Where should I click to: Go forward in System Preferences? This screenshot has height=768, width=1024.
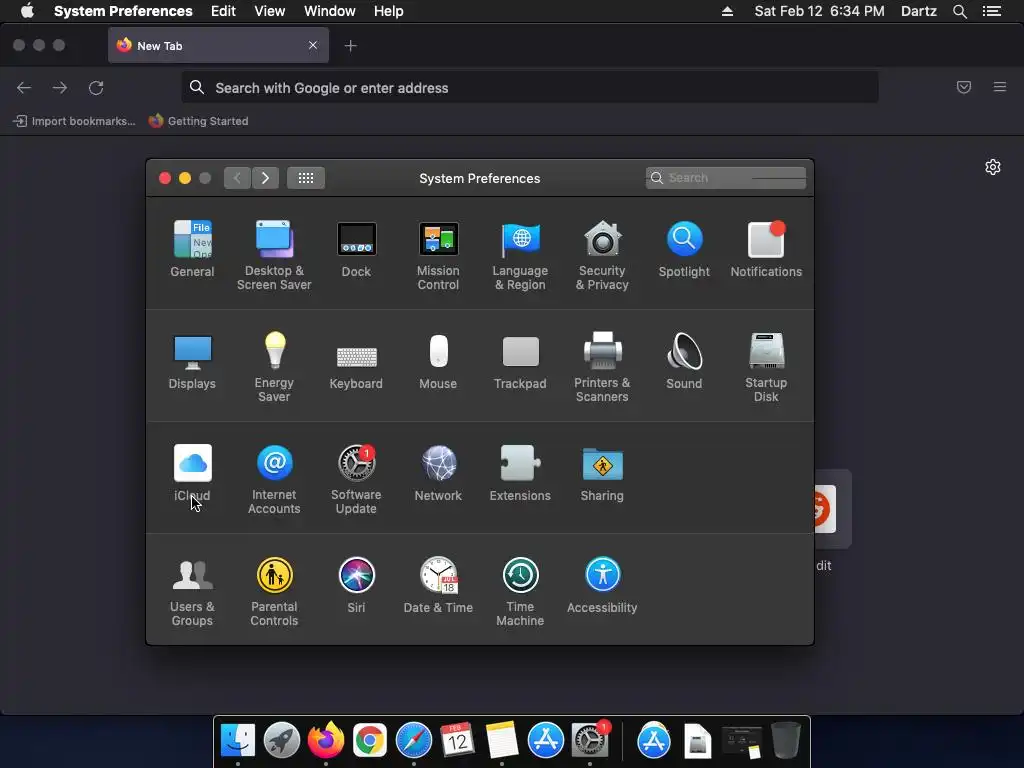click(x=265, y=178)
